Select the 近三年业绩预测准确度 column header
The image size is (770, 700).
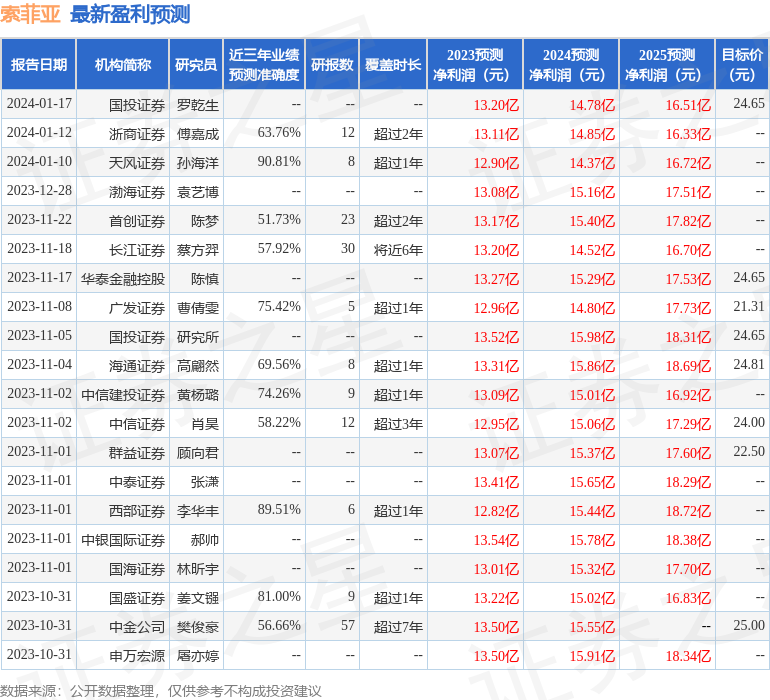tap(264, 64)
